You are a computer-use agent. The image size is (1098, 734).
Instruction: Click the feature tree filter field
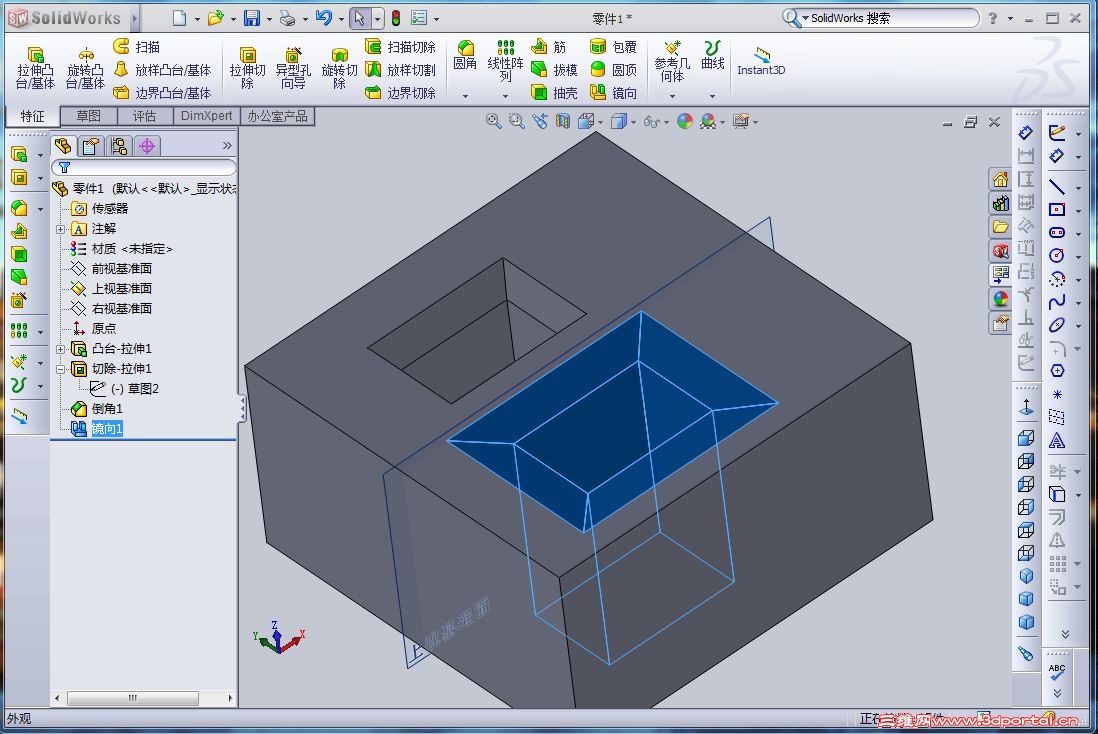point(144,167)
